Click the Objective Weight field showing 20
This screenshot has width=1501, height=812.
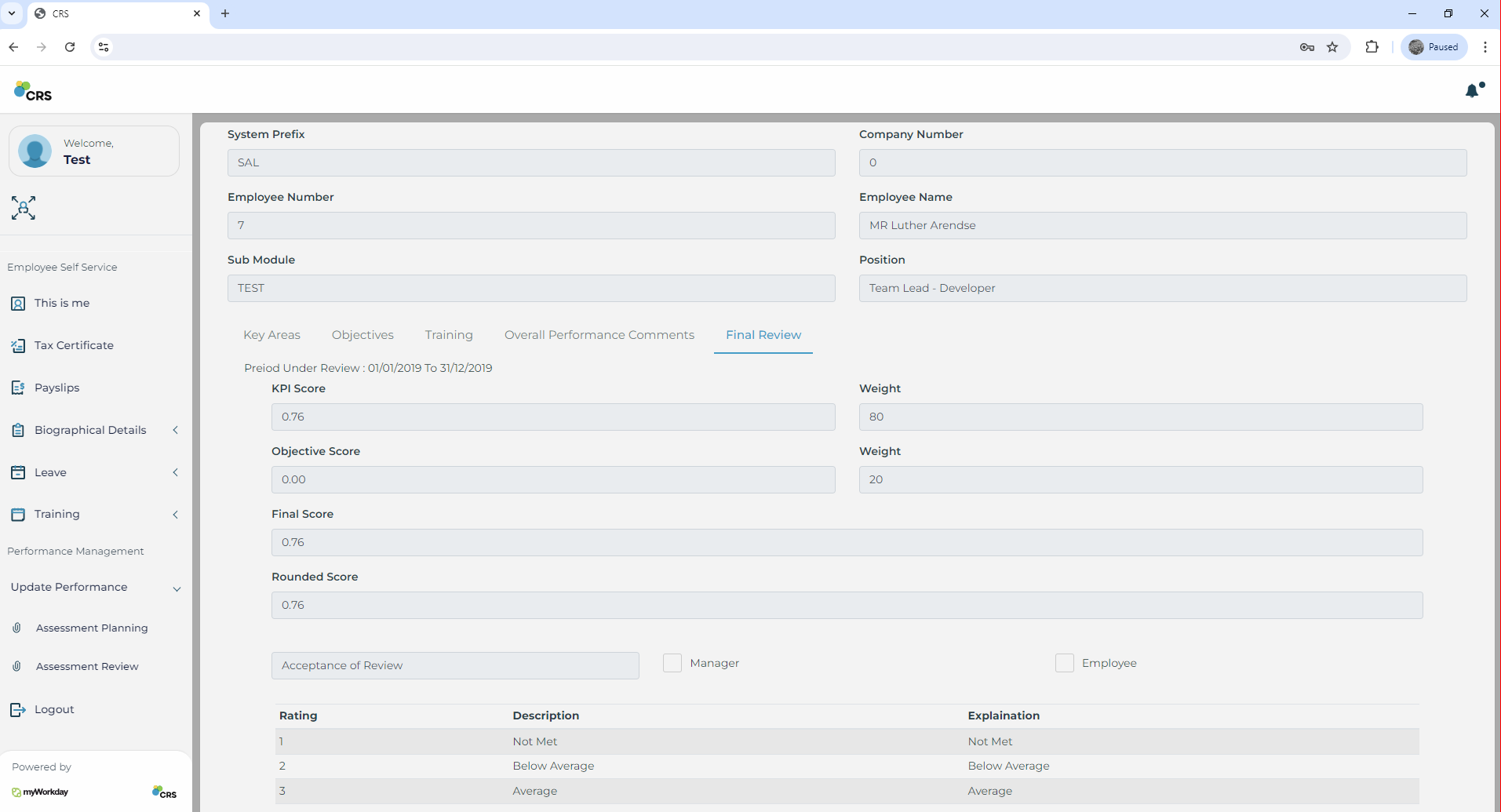click(x=1141, y=479)
